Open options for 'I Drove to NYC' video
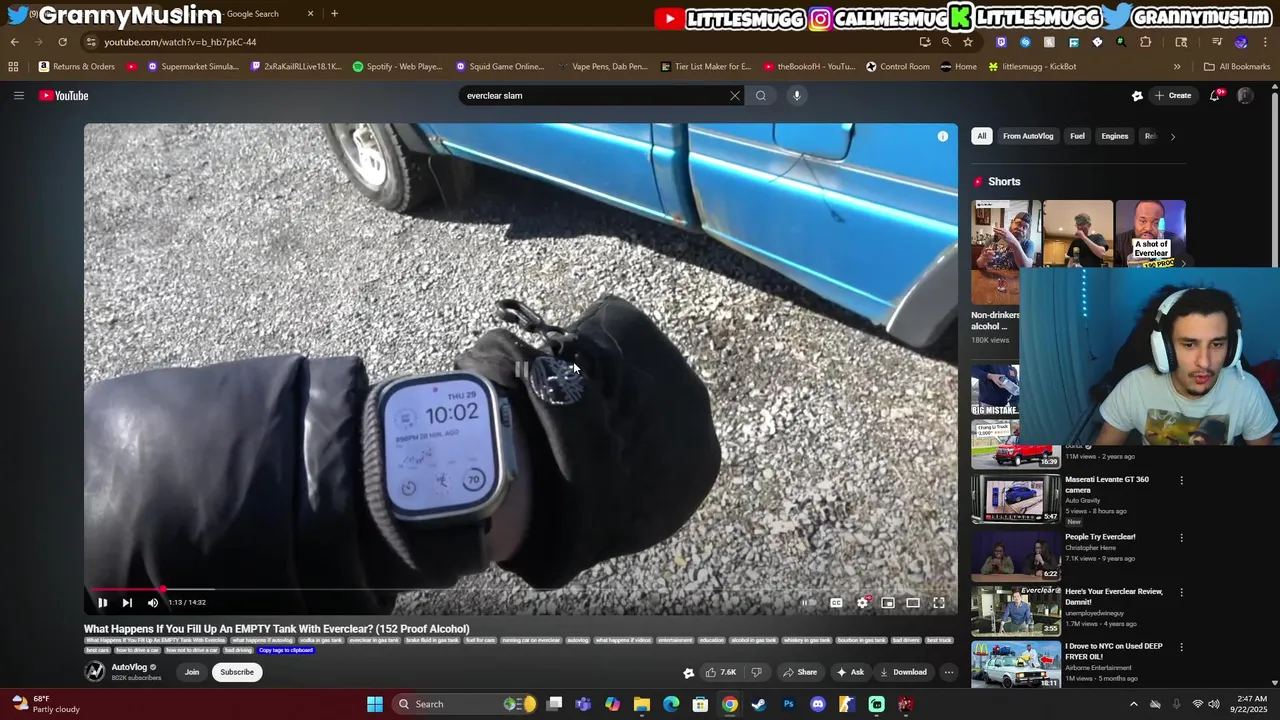1280x720 pixels. click(x=1181, y=647)
